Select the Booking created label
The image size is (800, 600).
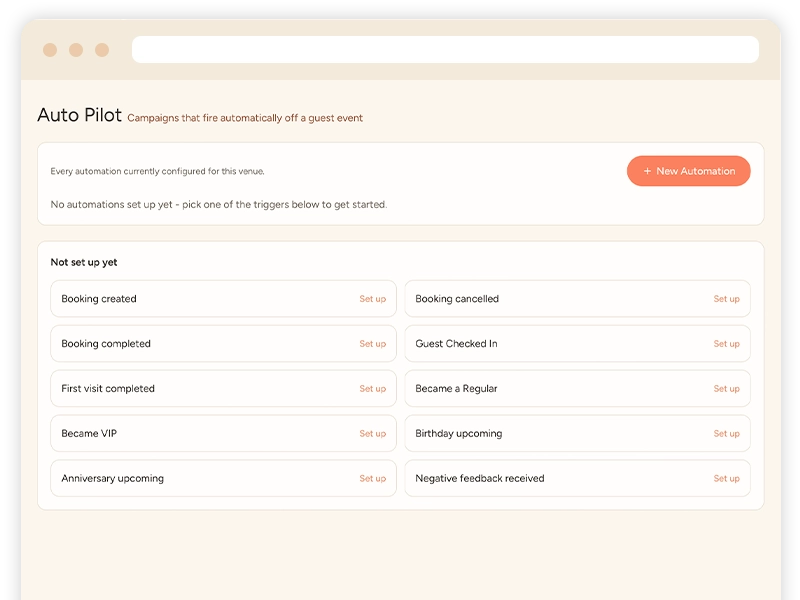tap(99, 299)
